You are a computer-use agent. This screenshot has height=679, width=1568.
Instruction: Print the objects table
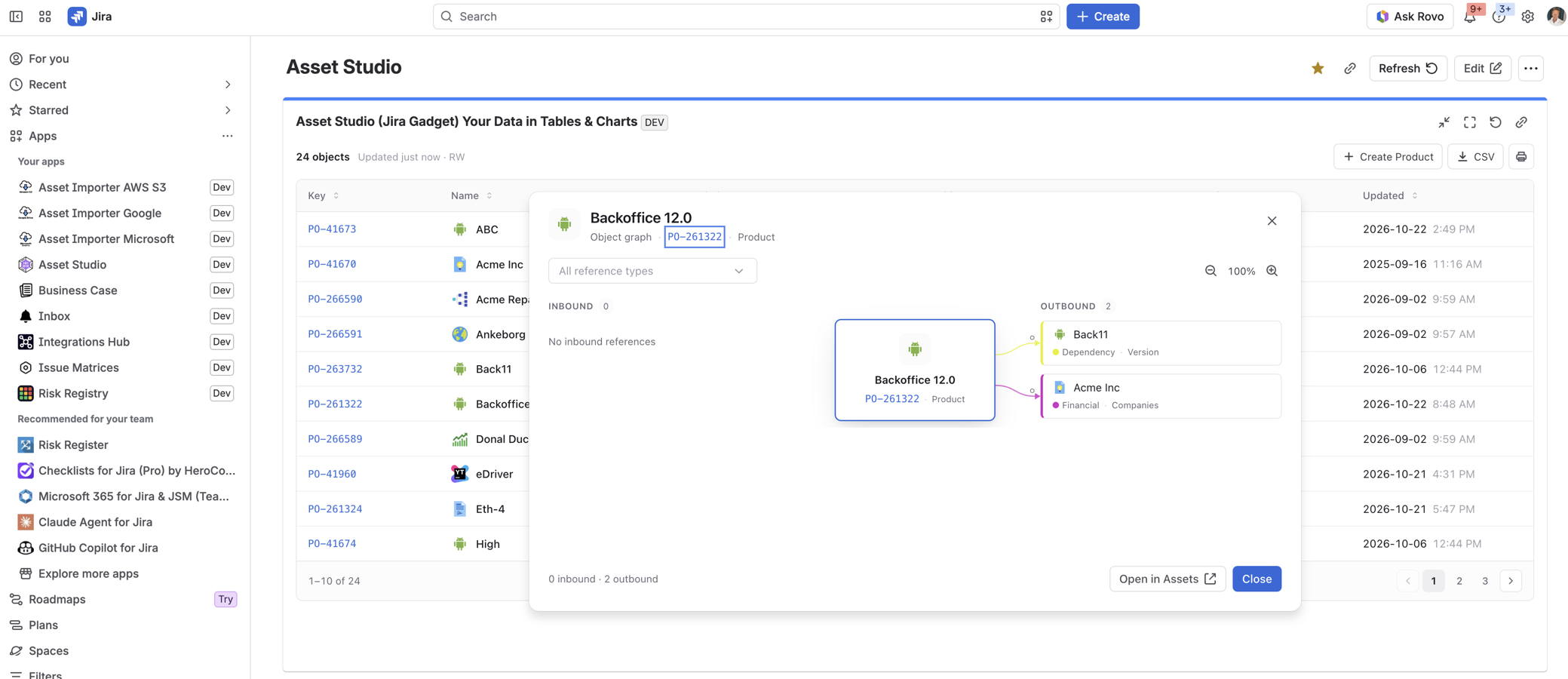click(1521, 157)
